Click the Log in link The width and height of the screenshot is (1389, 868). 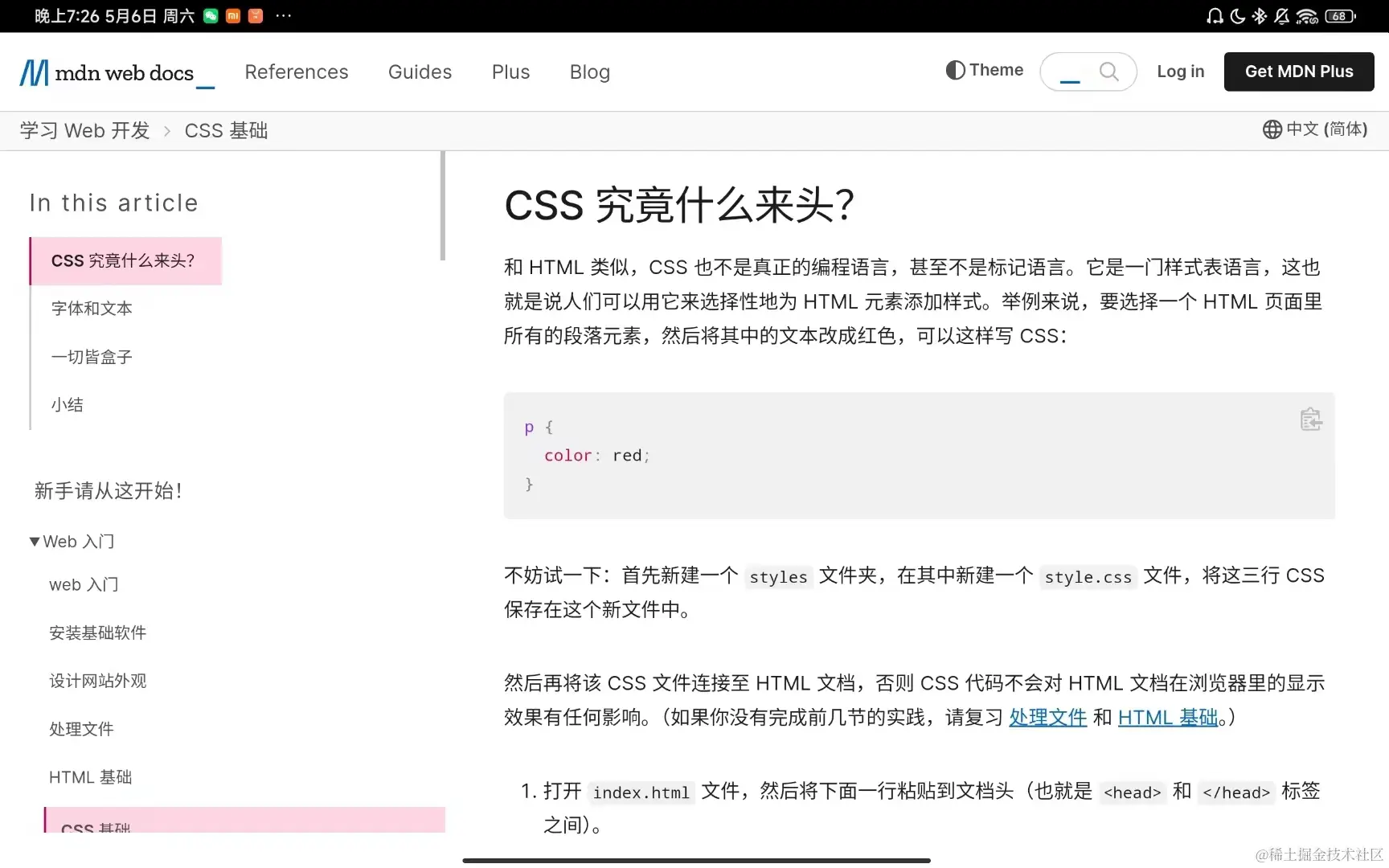(1180, 72)
